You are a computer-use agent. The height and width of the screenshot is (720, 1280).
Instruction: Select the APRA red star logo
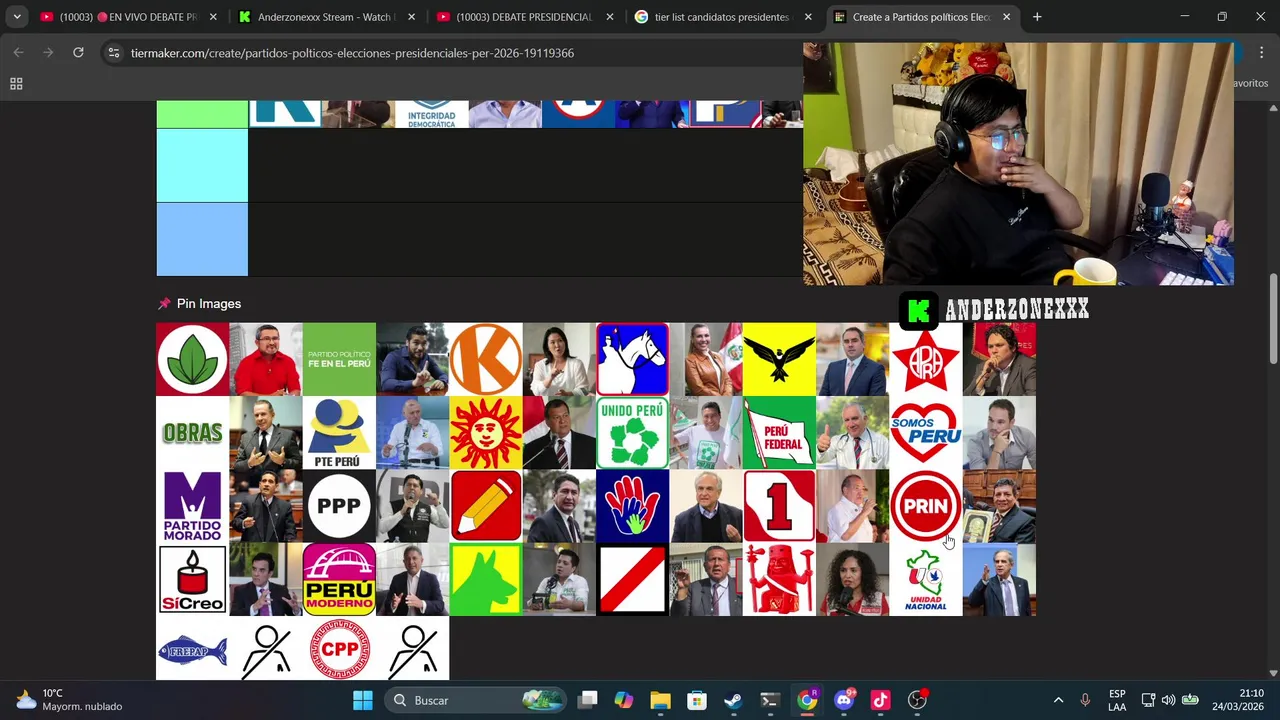click(926, 359)
